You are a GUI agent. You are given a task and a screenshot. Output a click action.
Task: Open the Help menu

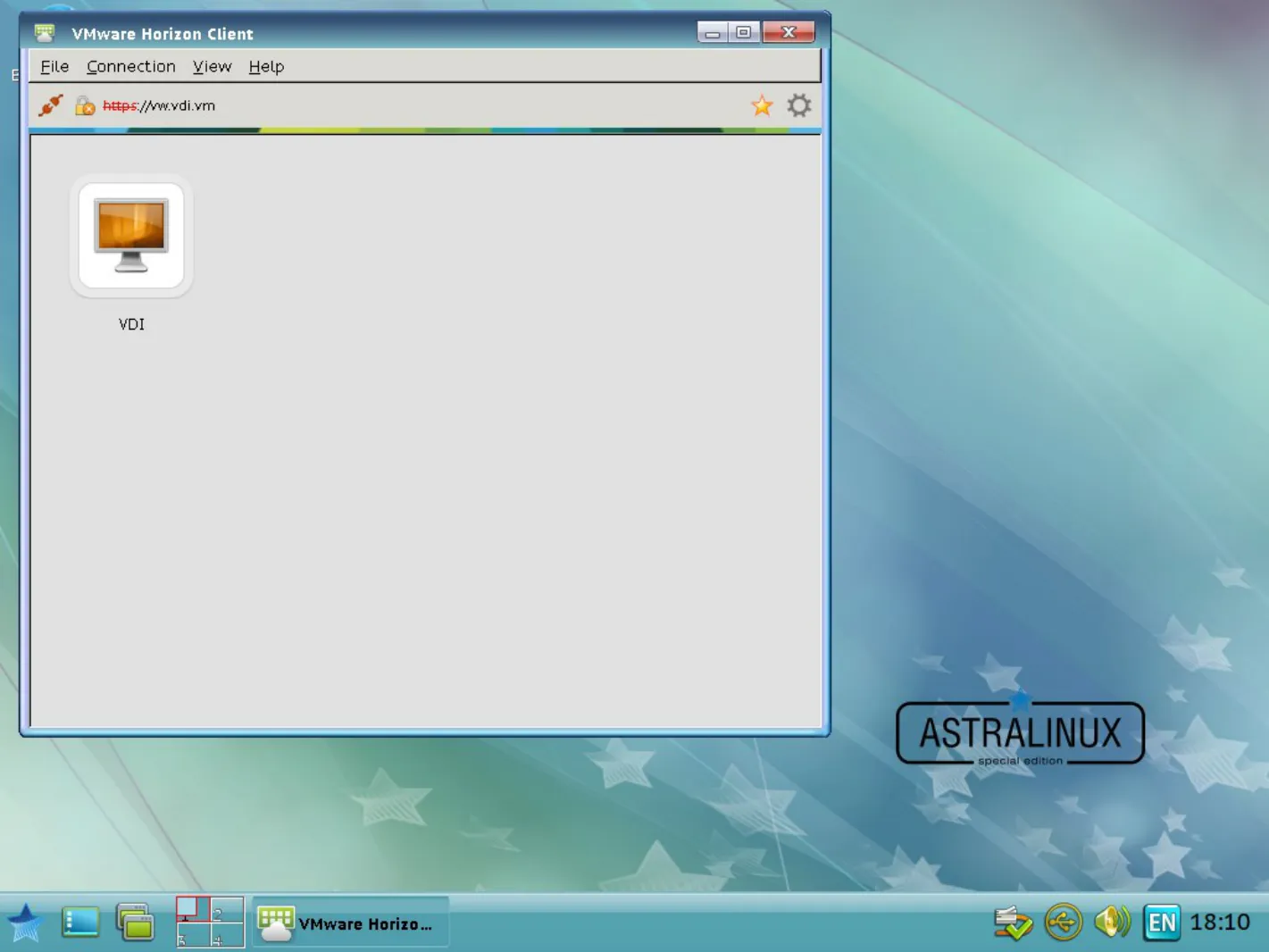[266, 66]
